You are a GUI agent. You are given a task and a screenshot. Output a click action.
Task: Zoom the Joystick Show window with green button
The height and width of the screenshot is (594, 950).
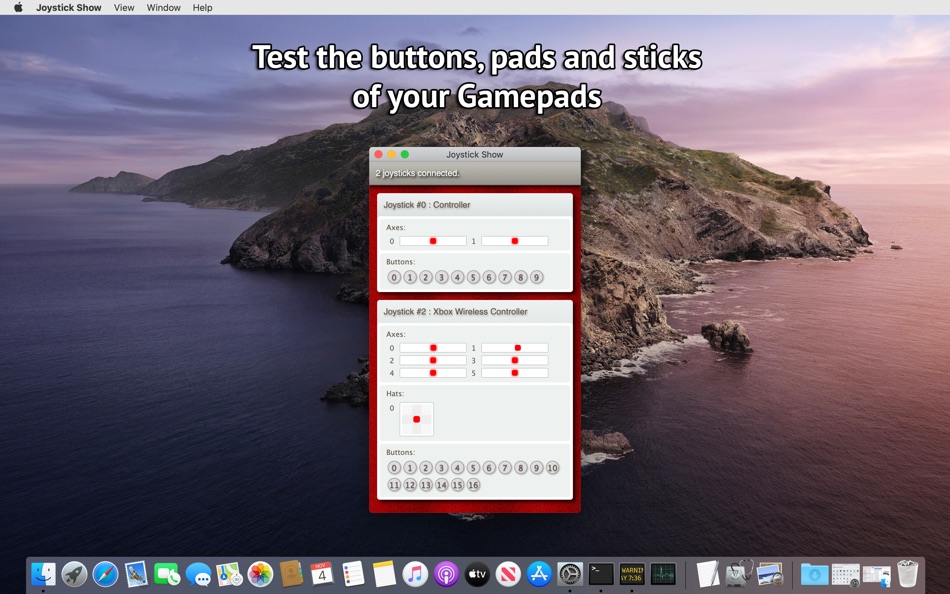[405, 155]
